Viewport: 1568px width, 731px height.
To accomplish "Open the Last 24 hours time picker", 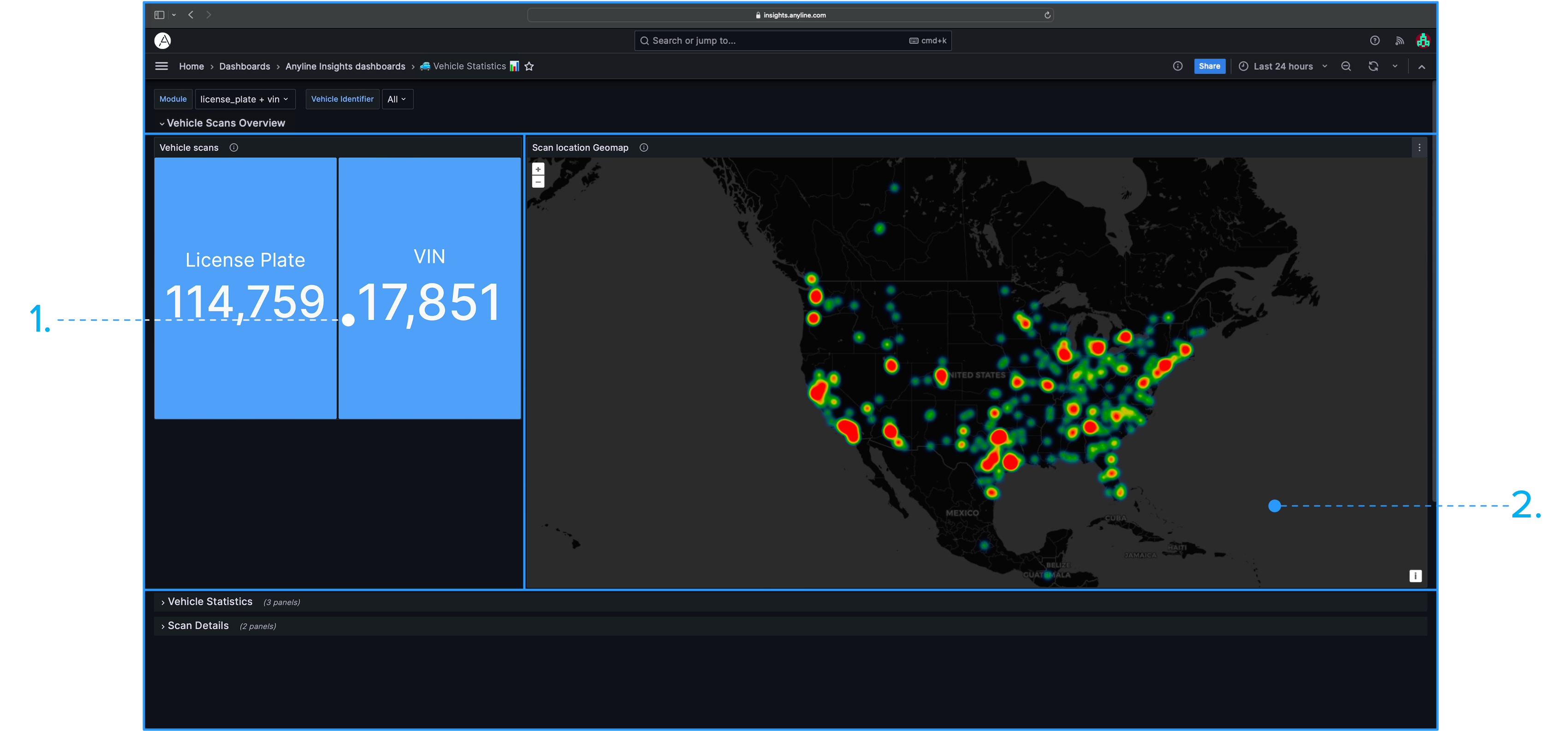I will [x=1283, y=66].
